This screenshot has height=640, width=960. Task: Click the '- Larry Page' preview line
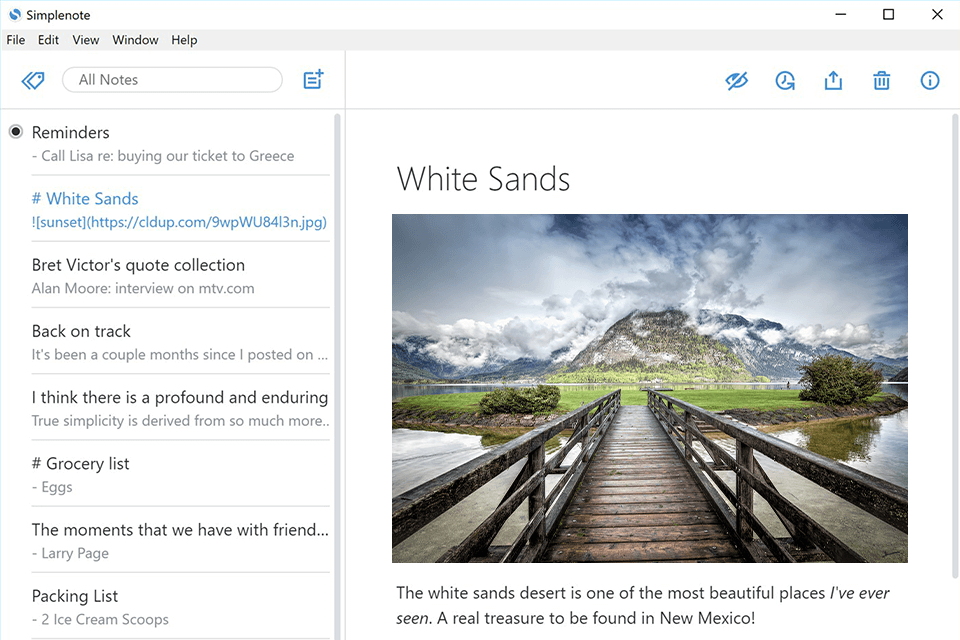70,553
